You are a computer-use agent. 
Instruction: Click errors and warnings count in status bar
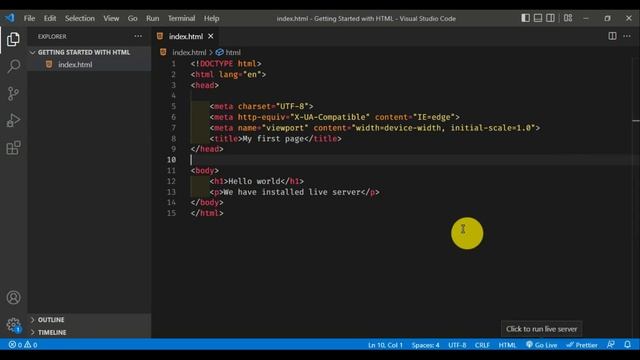coord(23,344)
